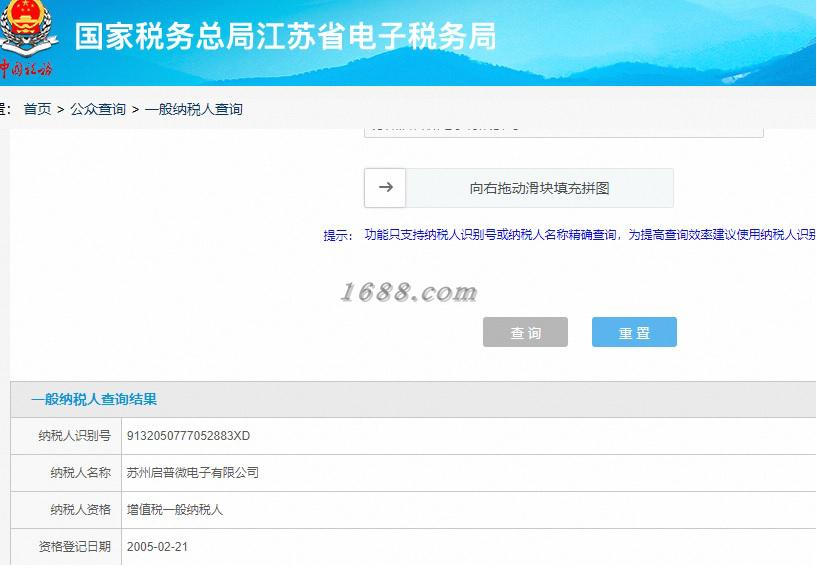Open 公众查询 breadcrumb link
Viewport: 817px width, 580px height.
pos(98,109)
